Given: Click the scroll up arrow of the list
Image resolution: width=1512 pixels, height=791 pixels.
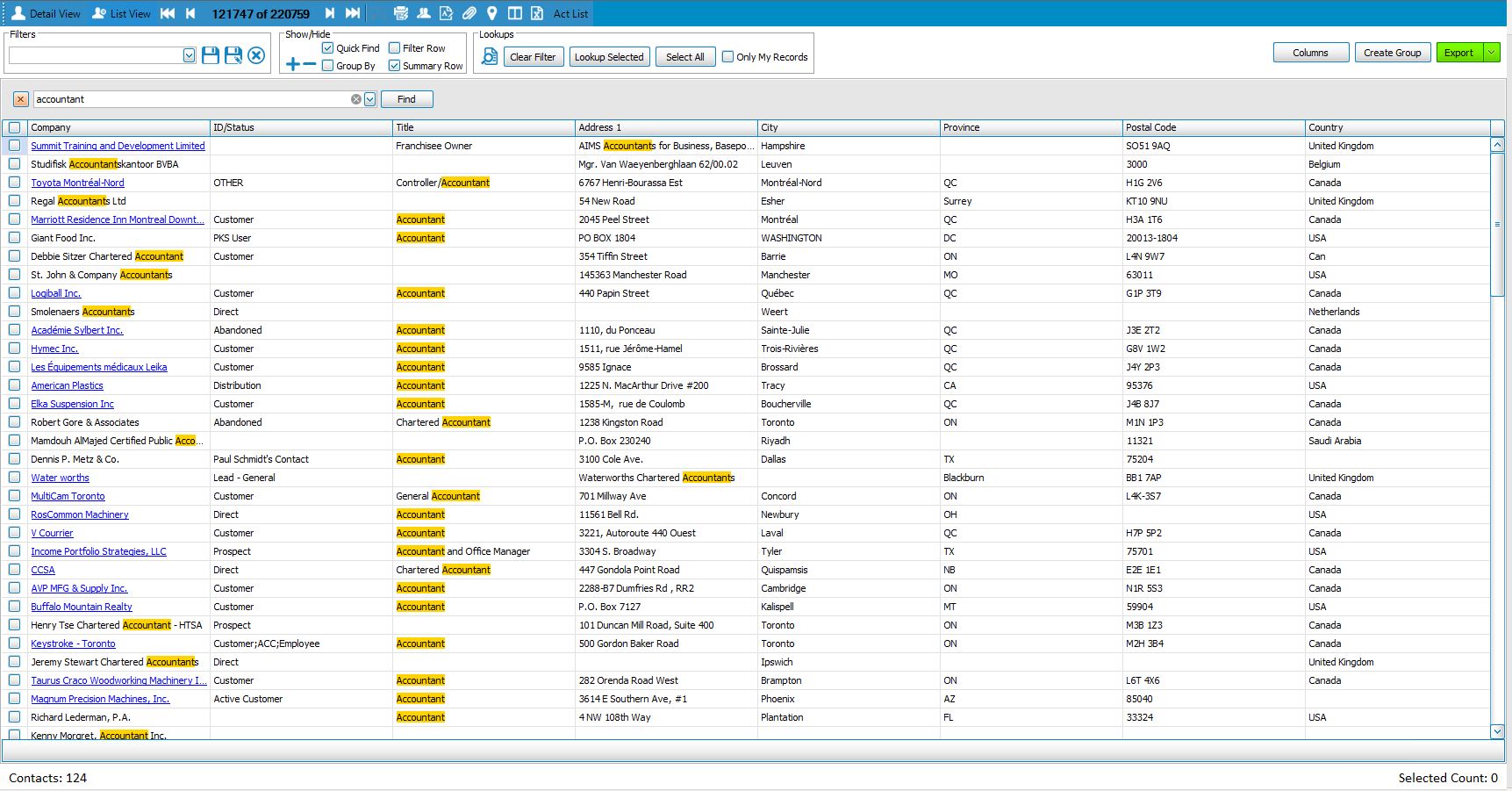Looking at the screenshot, I should point(1497,145).
